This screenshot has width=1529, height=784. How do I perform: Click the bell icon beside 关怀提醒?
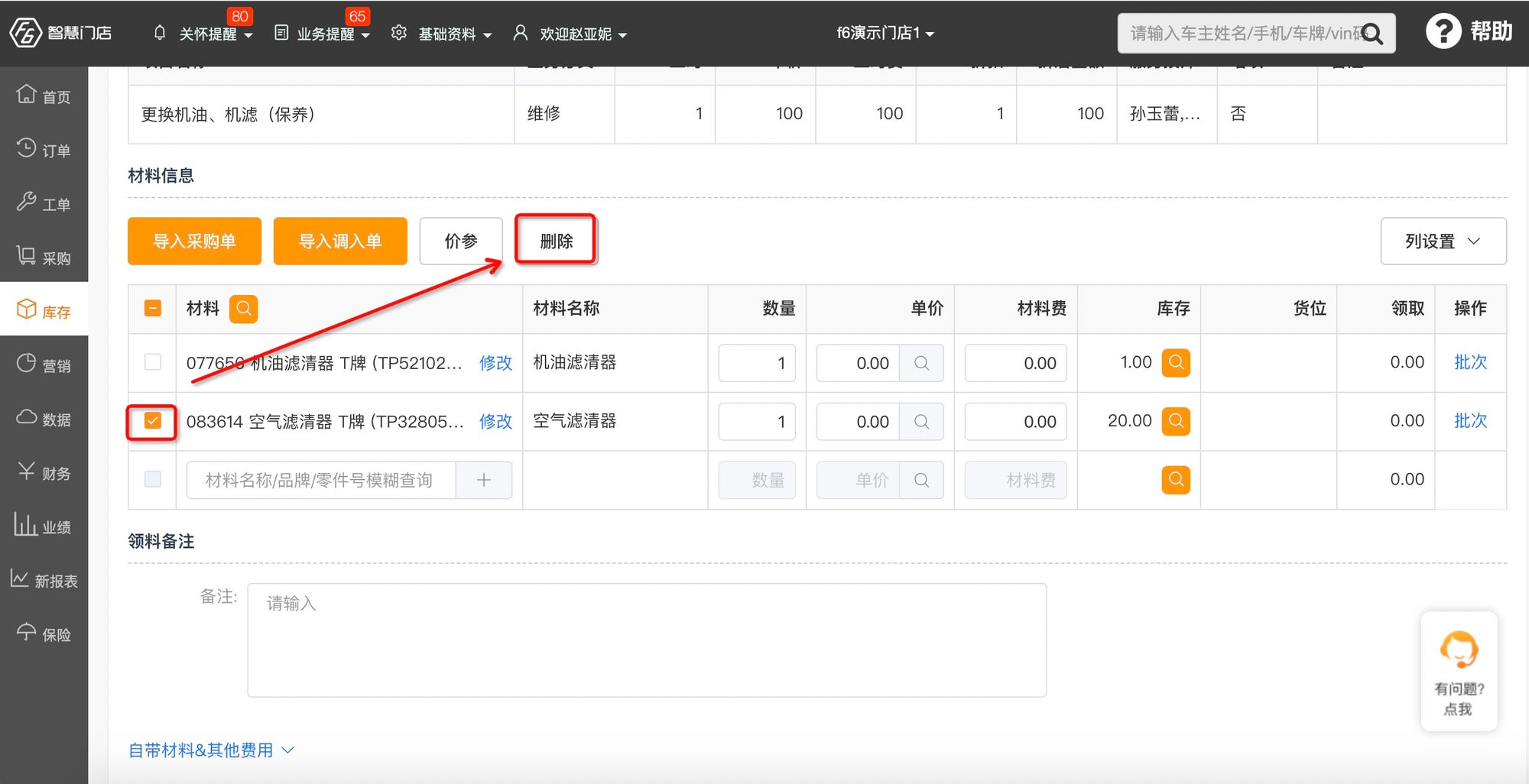point(160,33)
